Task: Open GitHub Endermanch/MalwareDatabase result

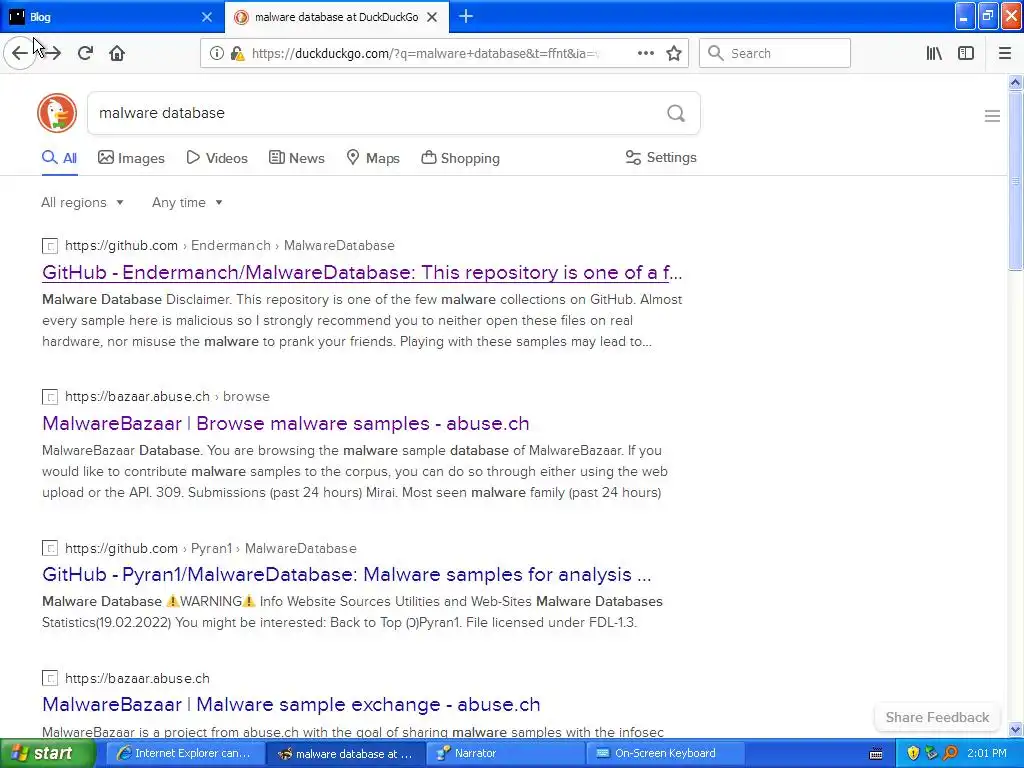Action: [x=362, y=272]
